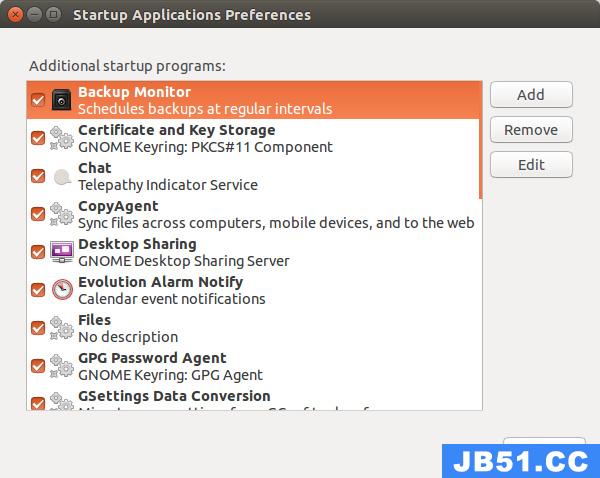Select the GPG Password Agent entry name
Screen dimensions: 600x478
[152, 358]
